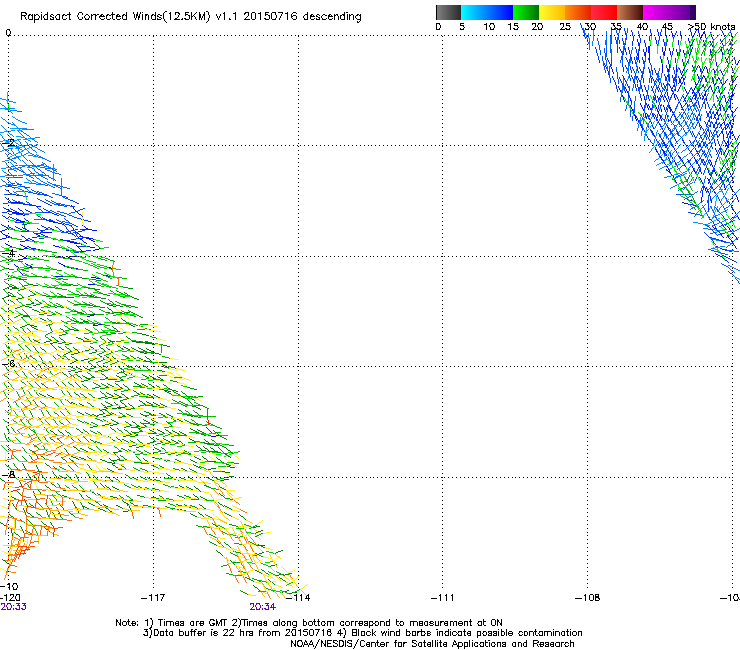Click the Rapidscat Corrected Winds title text
The width and height of the screenshot is (740, 650).
191,16
